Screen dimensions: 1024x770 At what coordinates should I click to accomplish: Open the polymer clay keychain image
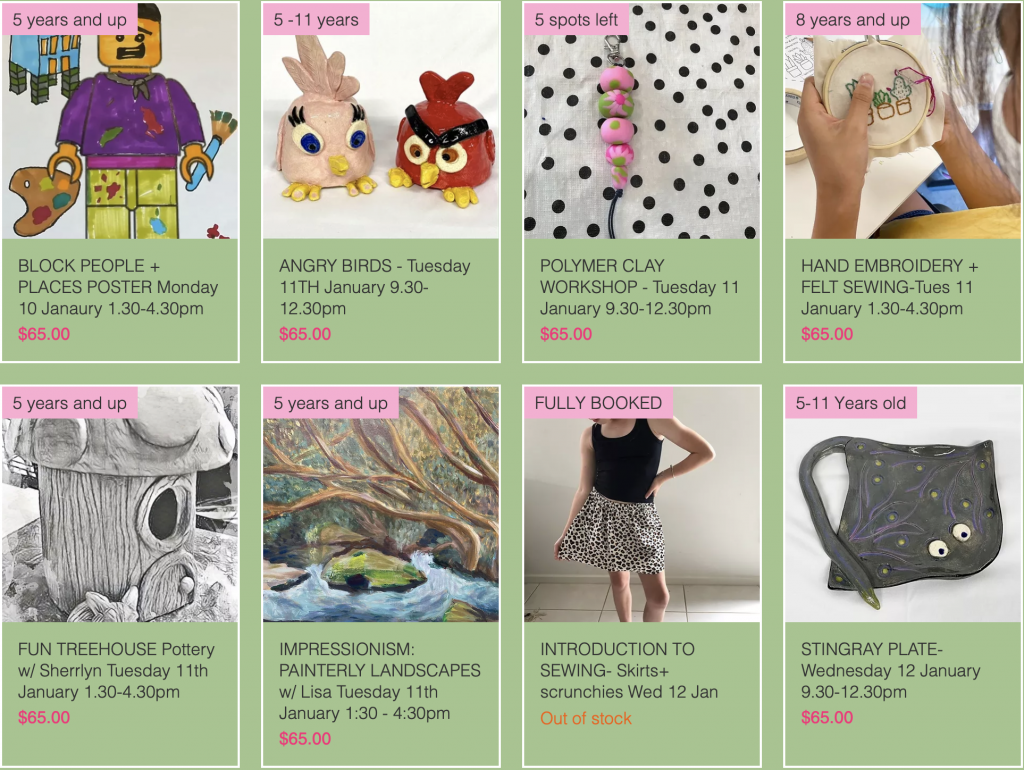tap(642, 121)
